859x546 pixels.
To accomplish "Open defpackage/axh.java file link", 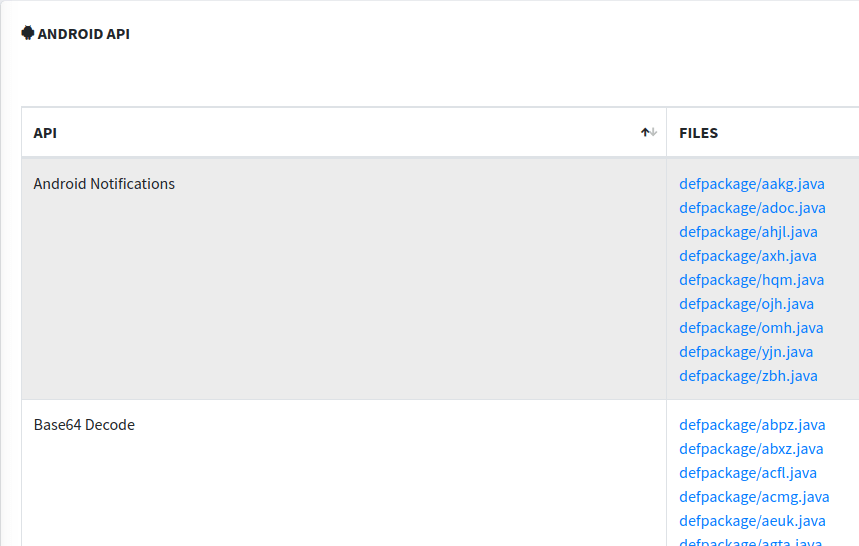I will (748, 256).
